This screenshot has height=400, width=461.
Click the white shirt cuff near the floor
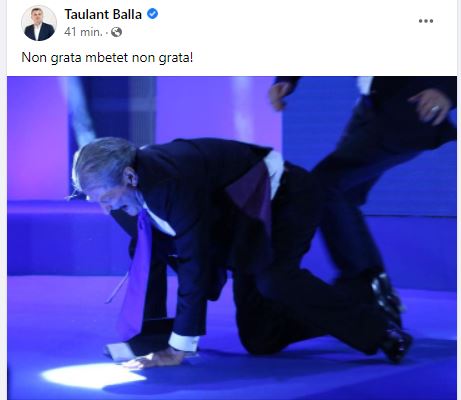184,342
